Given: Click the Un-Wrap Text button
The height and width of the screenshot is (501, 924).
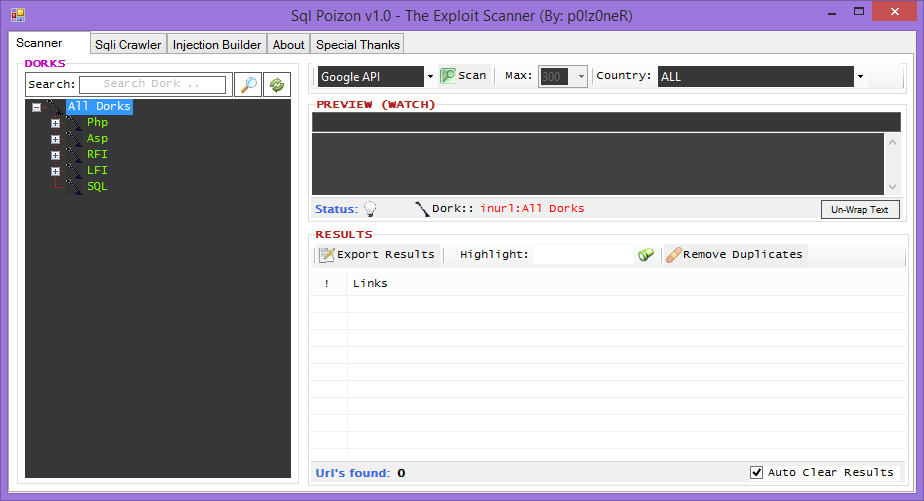Looking at the screenshot, I should 860,209.
